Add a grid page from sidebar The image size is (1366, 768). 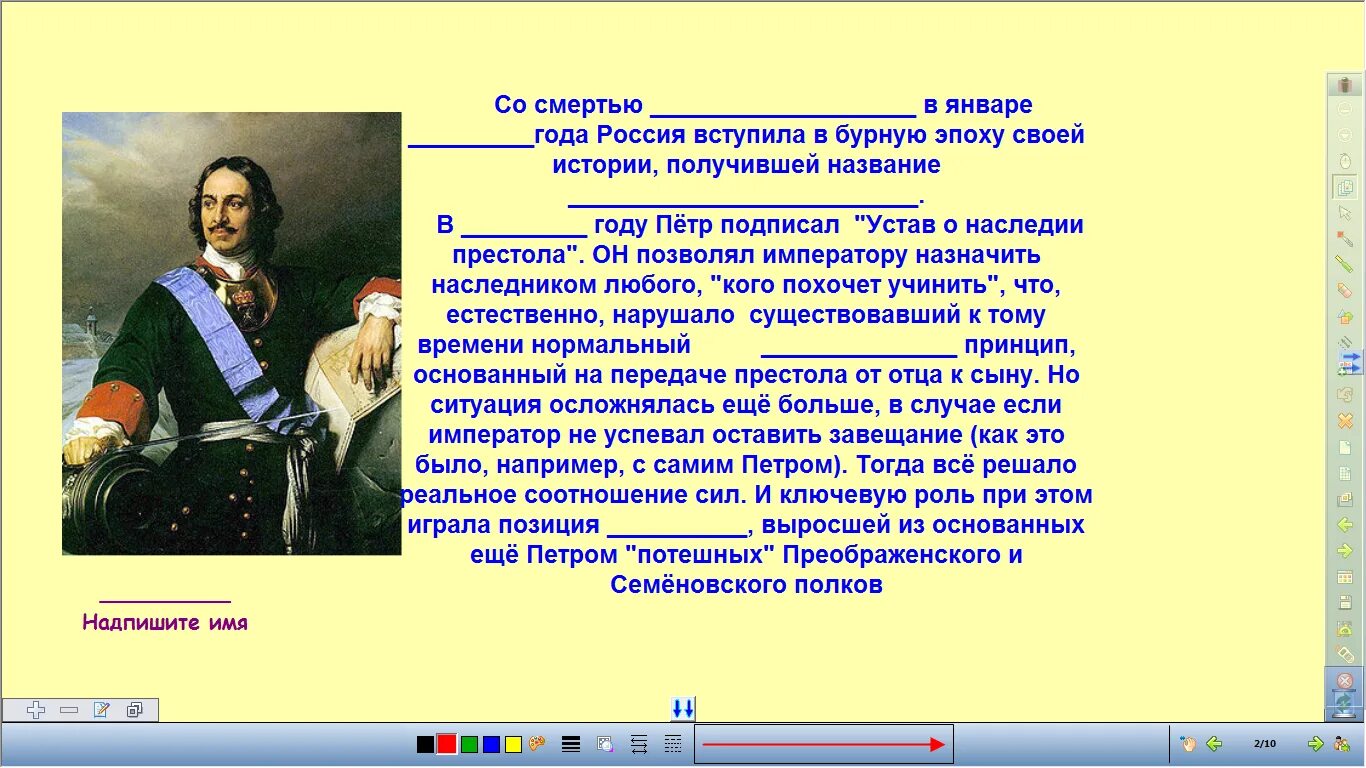click(1345, 473)
